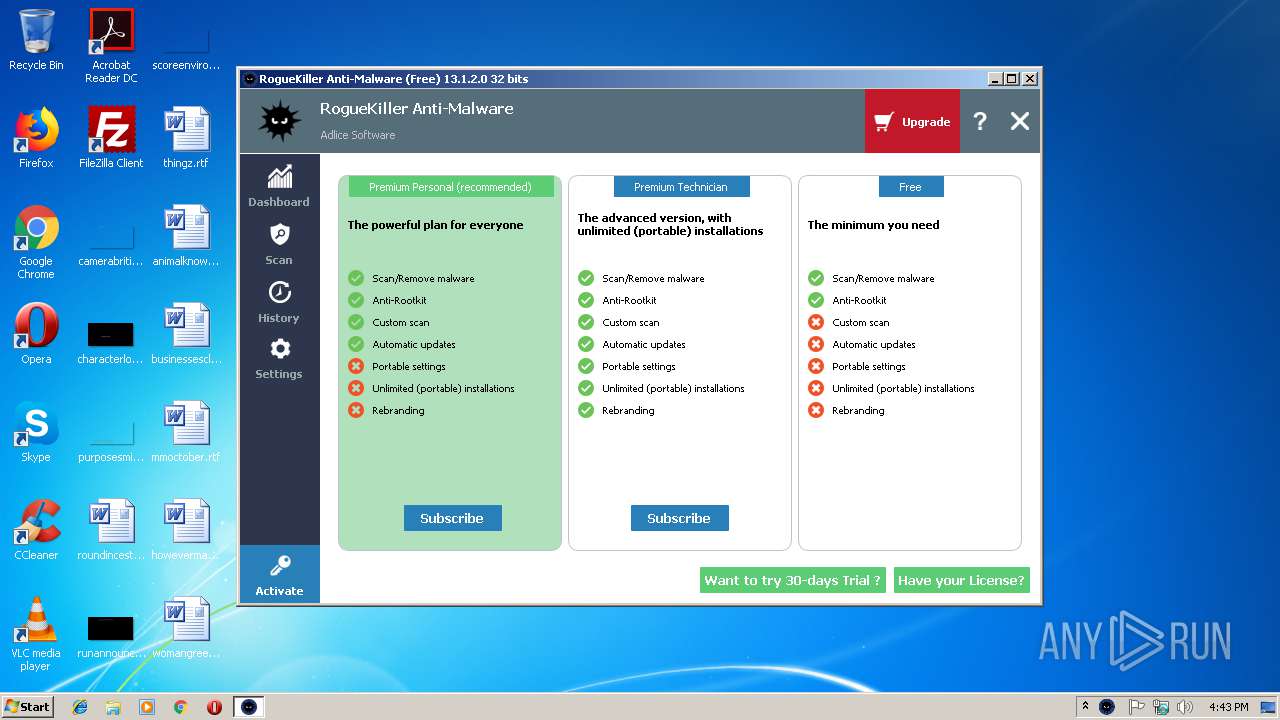Launch Google Chrome desktop shortcut
The image size is (1280, 720).
(36, 243)
